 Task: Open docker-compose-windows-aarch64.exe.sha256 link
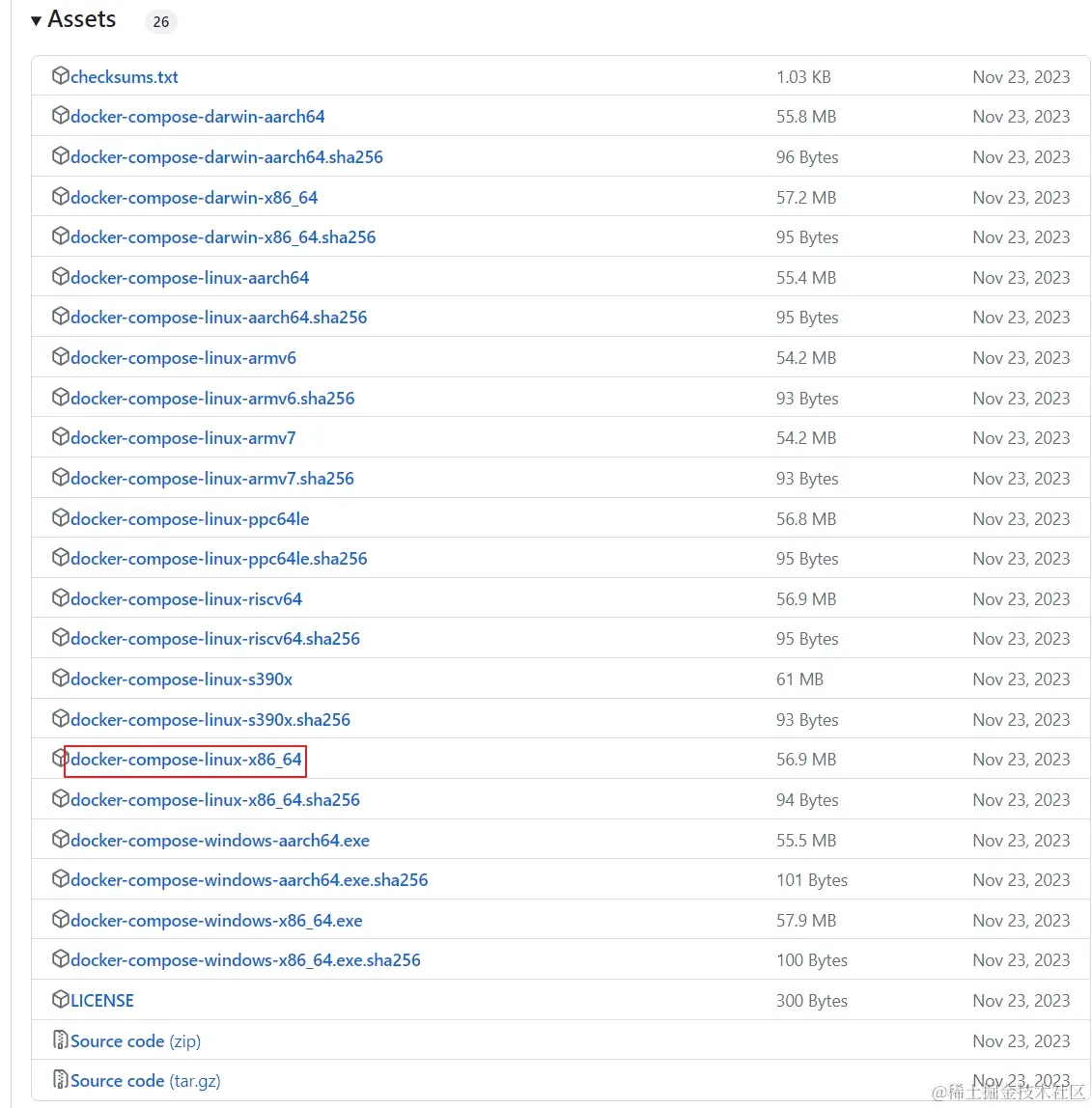249,880
